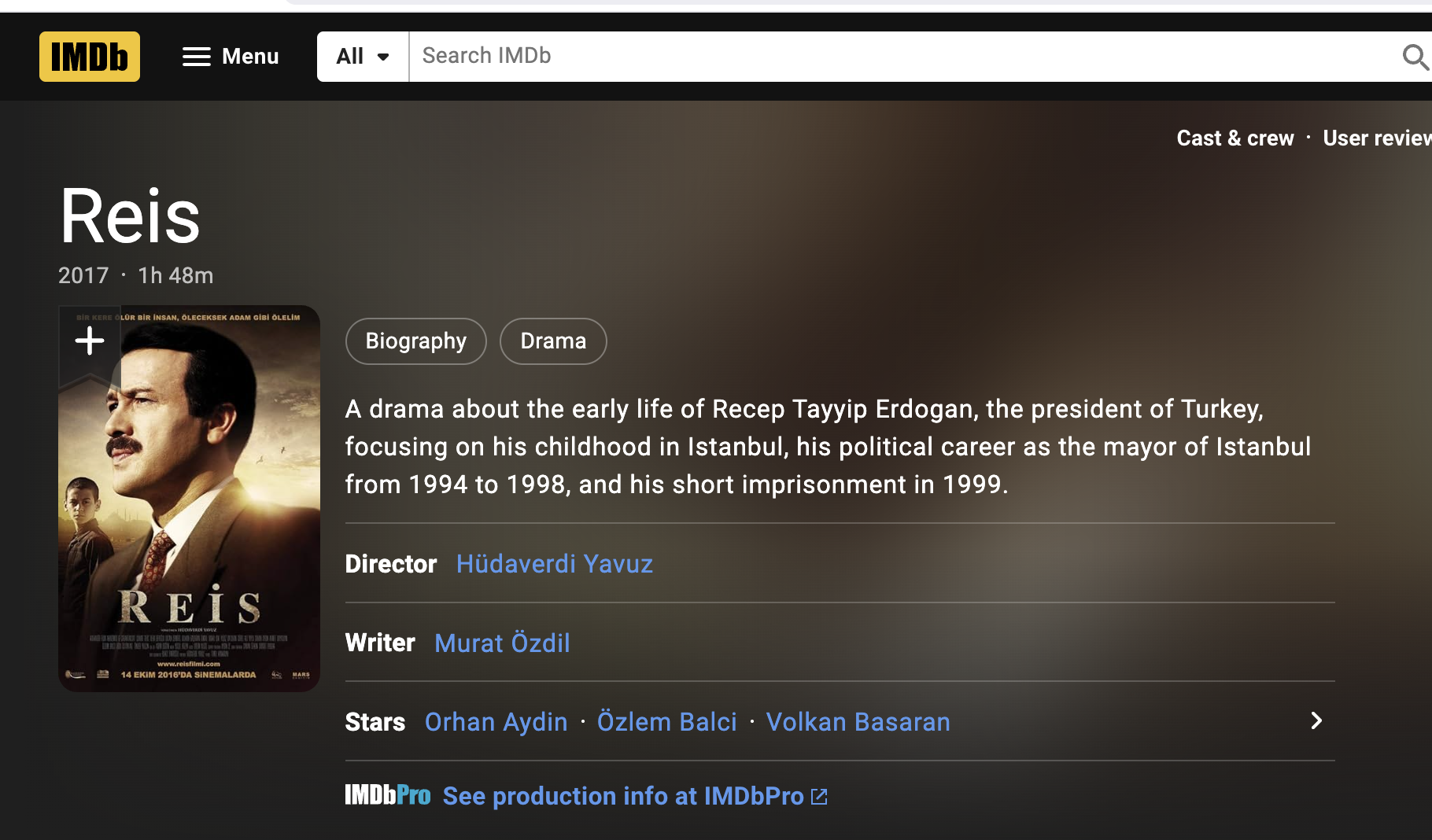Click the plot summary about Erdogan

[828, 447]
